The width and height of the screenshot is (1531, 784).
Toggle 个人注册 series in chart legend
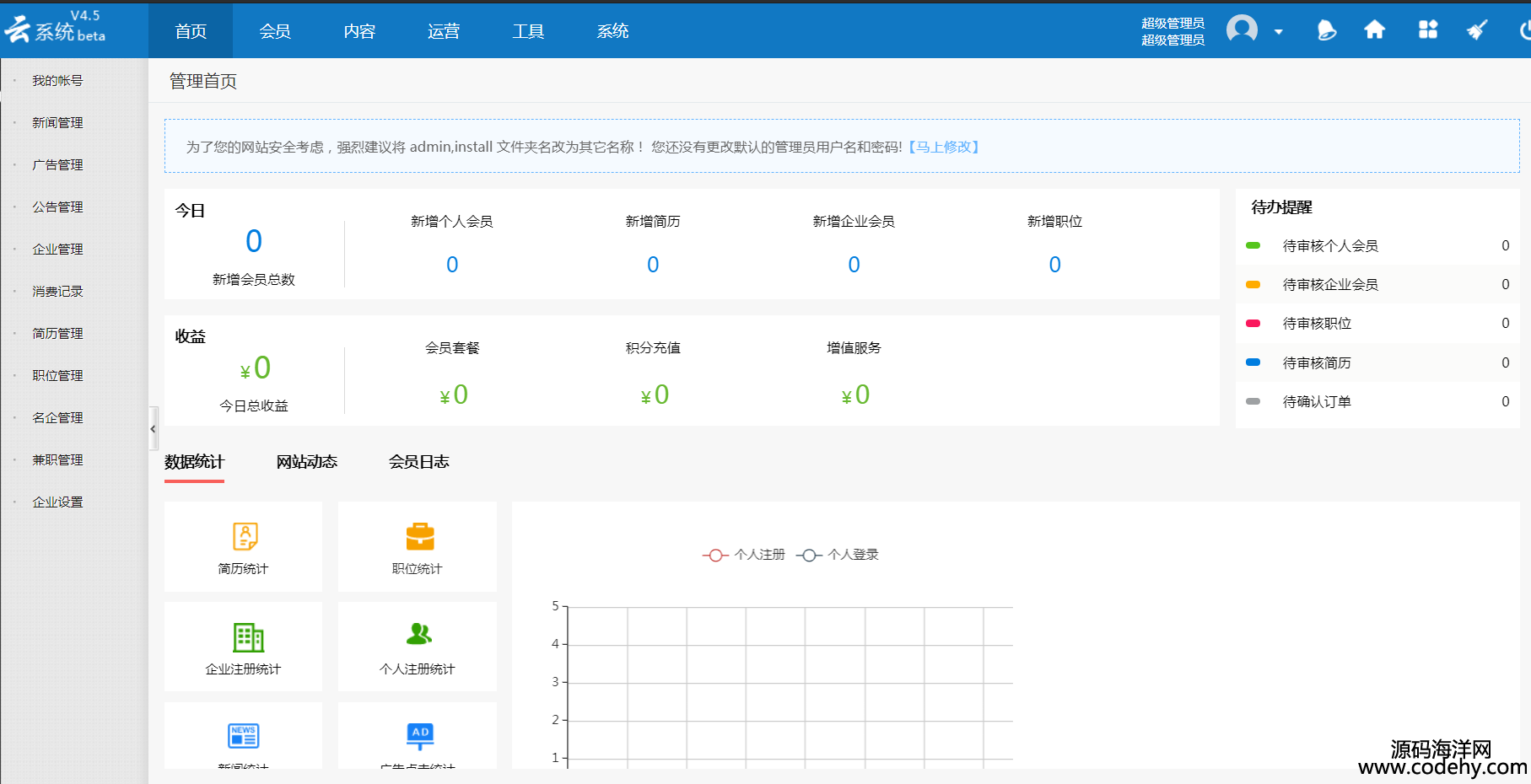(x=743, y=555)
